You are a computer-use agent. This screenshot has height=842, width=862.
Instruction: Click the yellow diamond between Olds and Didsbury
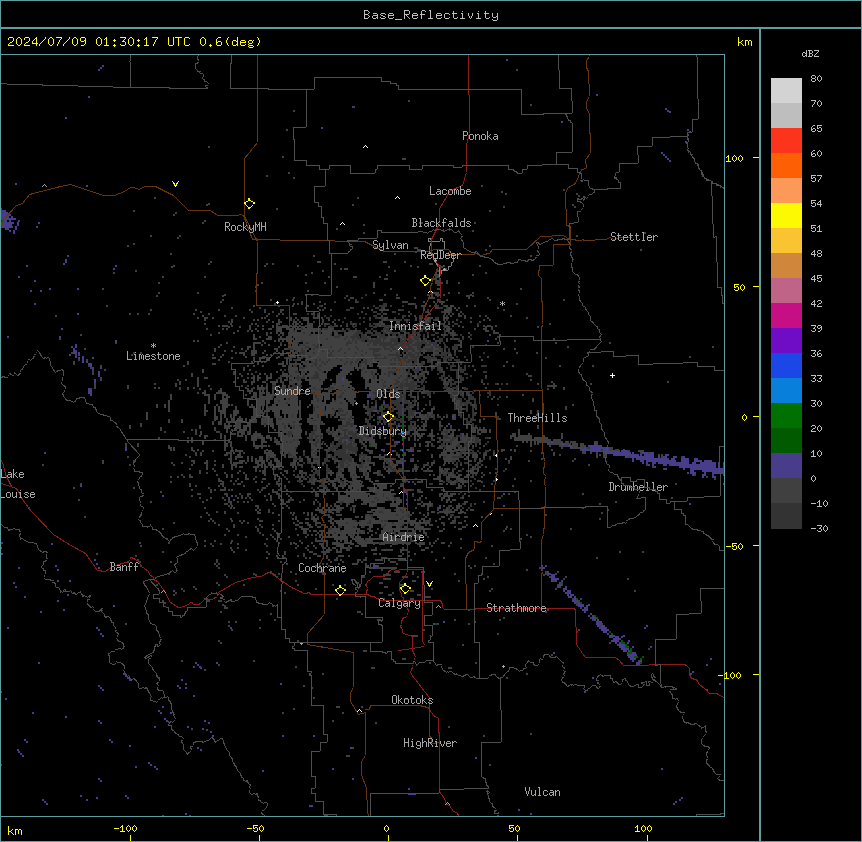tap(388, 417)
